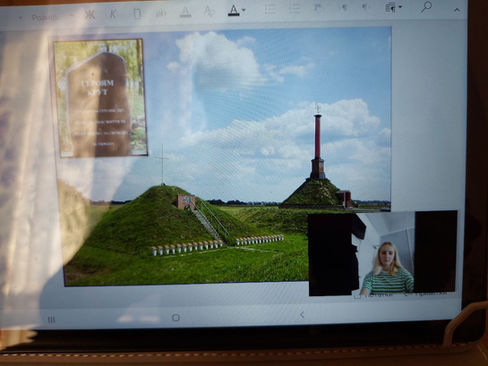Expand the font color dropdown arrow

coord(244,10)
